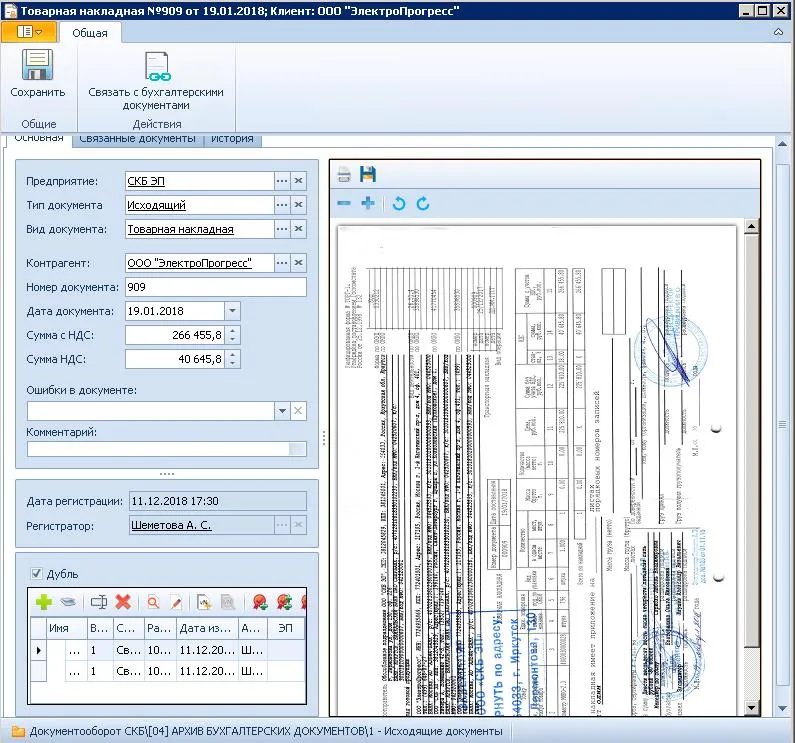Image resolution: width=795 pixels, height=743 pixels.
Task: Delete file with red X icon
Action: [x=123, y=602]
